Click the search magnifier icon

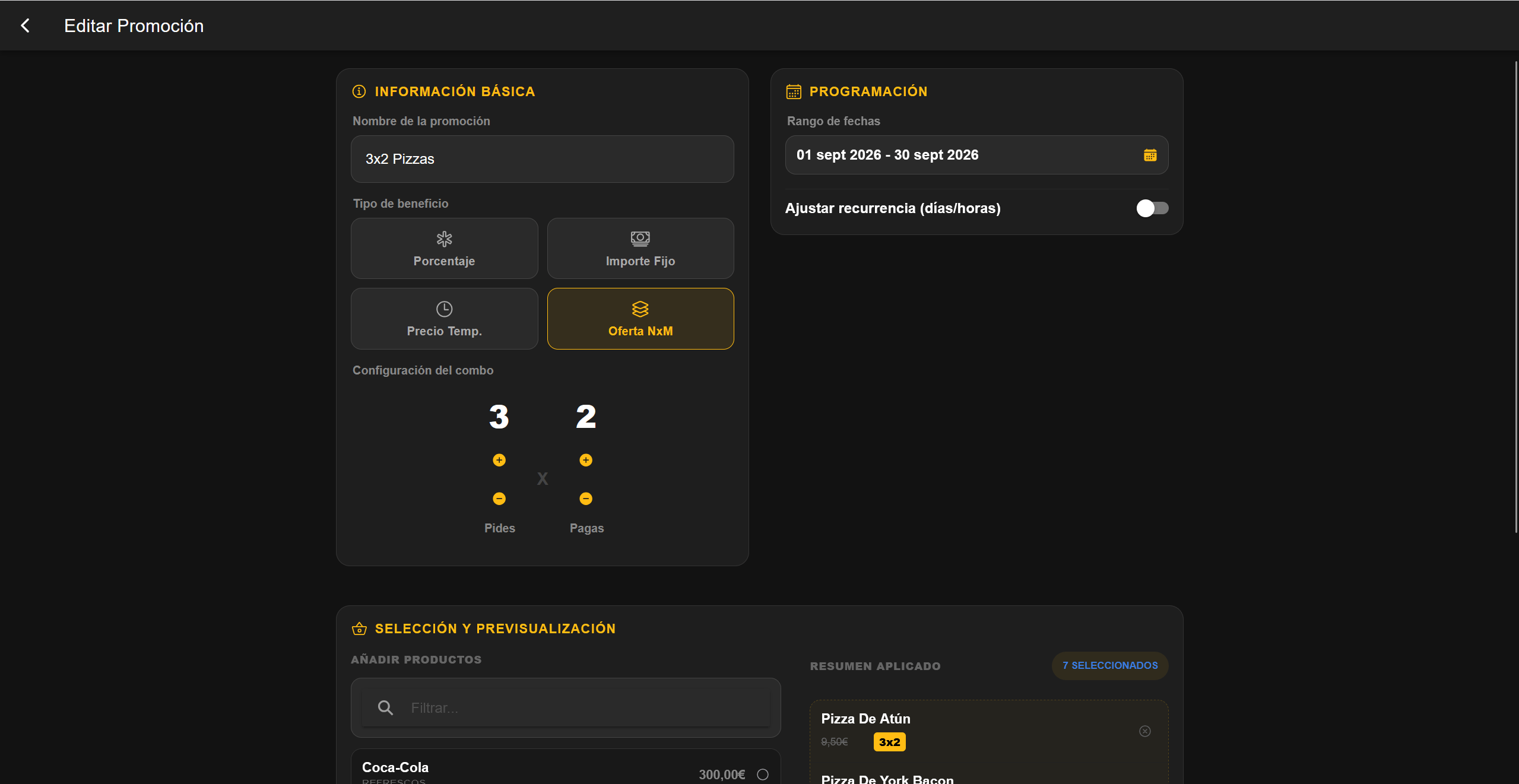point(385,707)
